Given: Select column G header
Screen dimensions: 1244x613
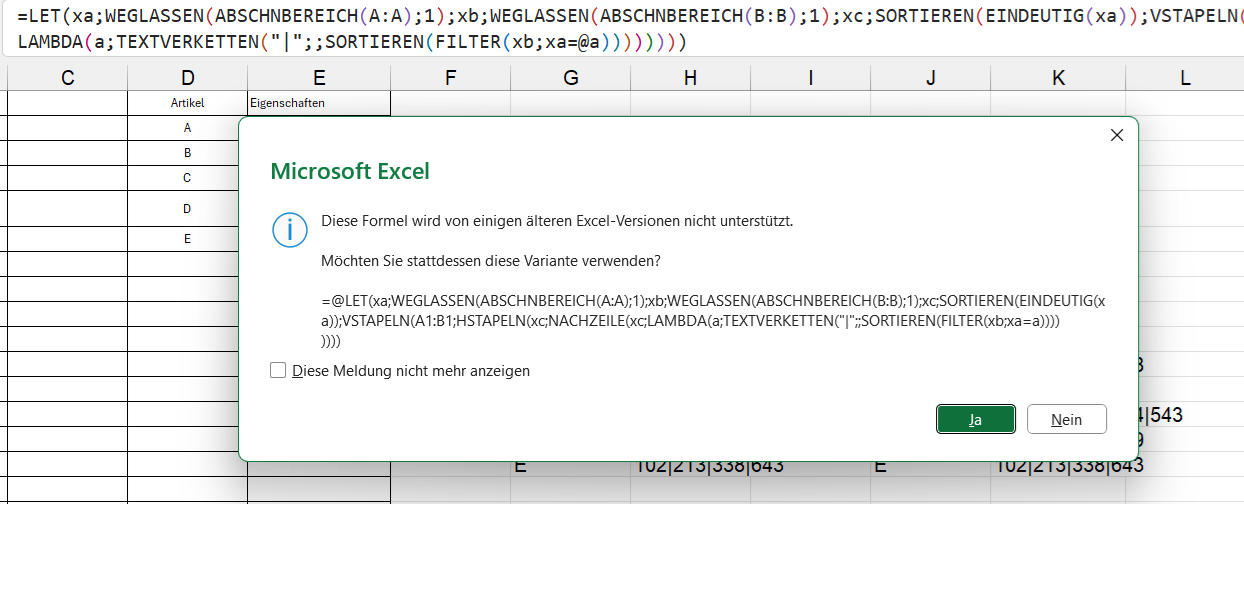Looking at the screenshot, I should [570, 78].
